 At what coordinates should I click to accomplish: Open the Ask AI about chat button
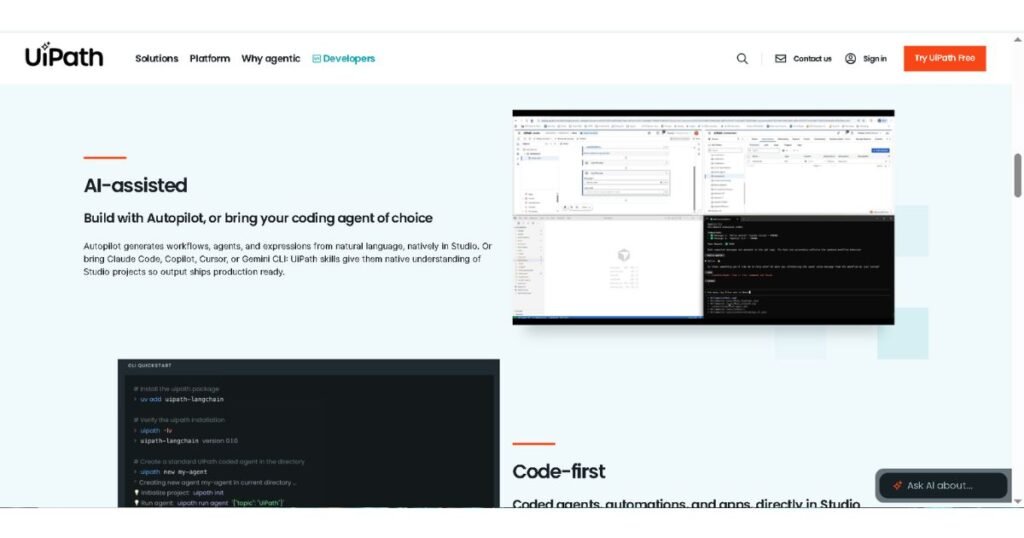942,485
